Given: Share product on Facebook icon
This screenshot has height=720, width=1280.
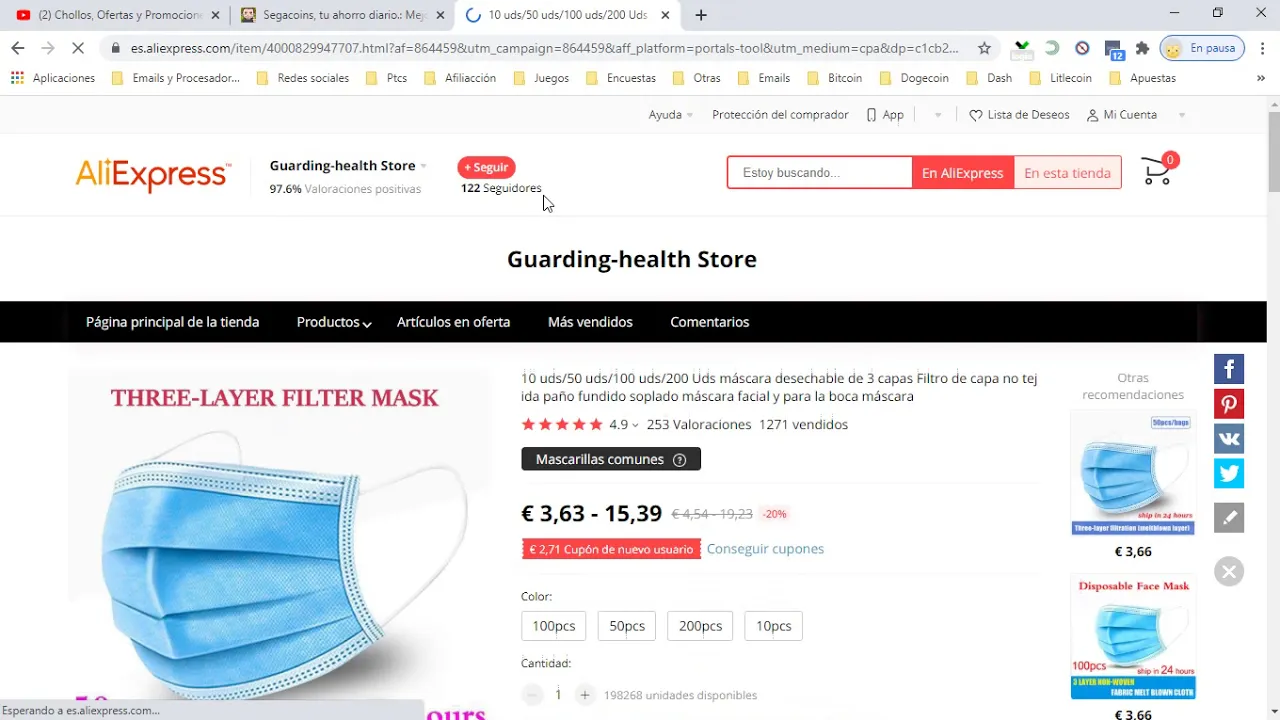Looking at the screenshot, I should pos(1229,369).
